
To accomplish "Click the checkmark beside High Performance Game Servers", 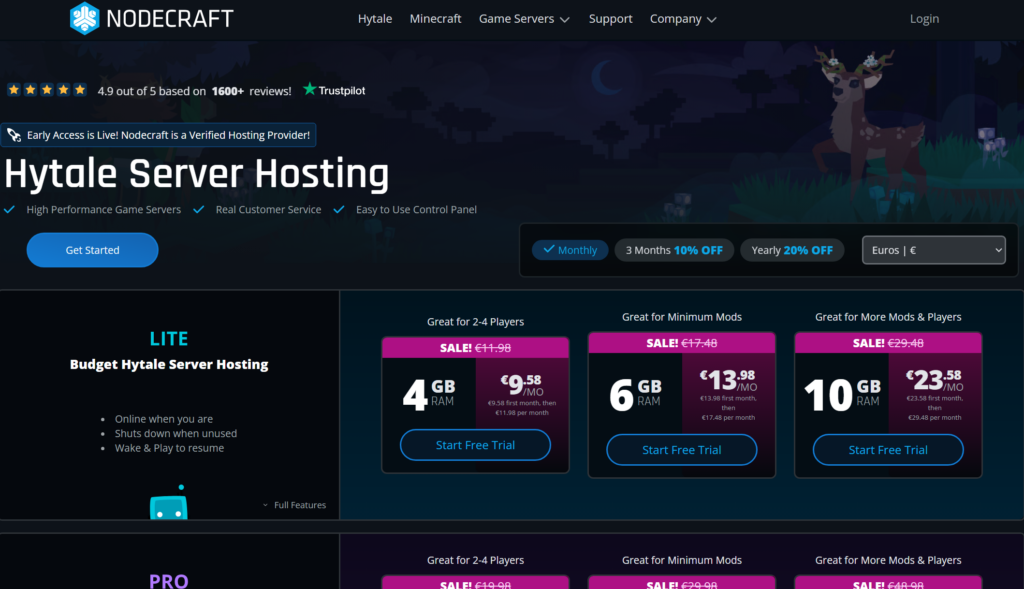I will pyautogui.click(x=9, y=210).
